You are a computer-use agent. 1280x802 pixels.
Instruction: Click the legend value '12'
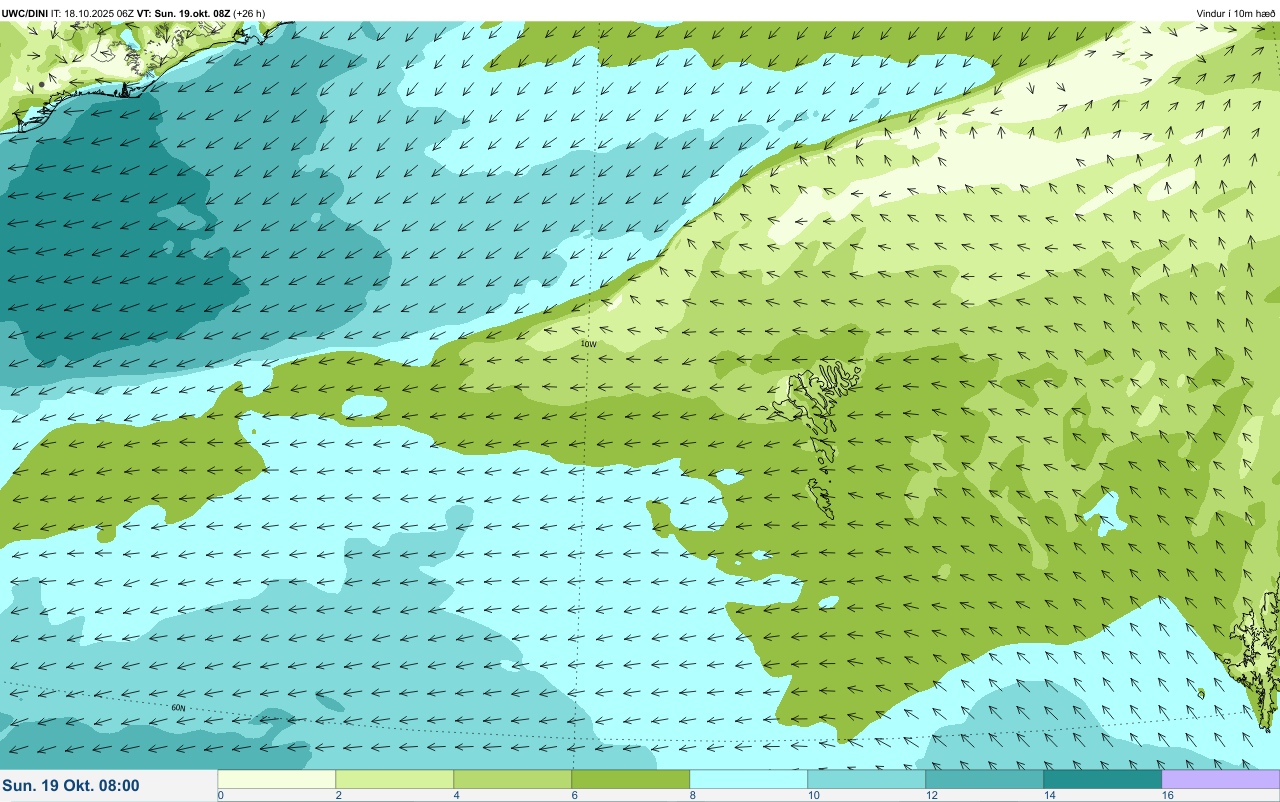coord(932,795)
